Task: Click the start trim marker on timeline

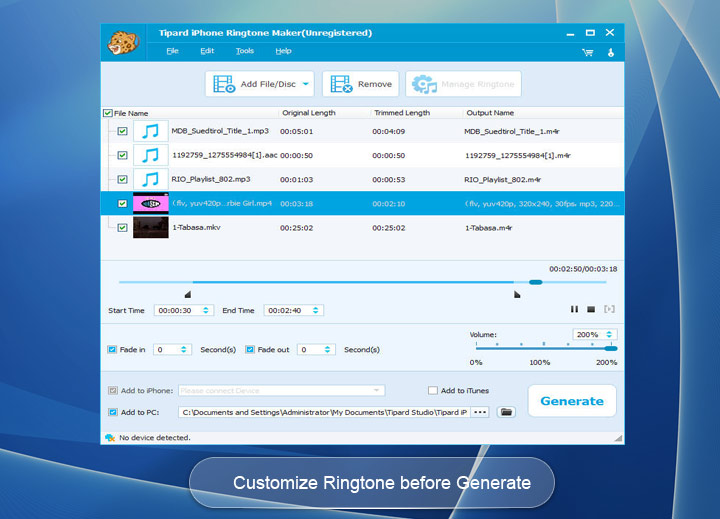Action: pos(188,294)
